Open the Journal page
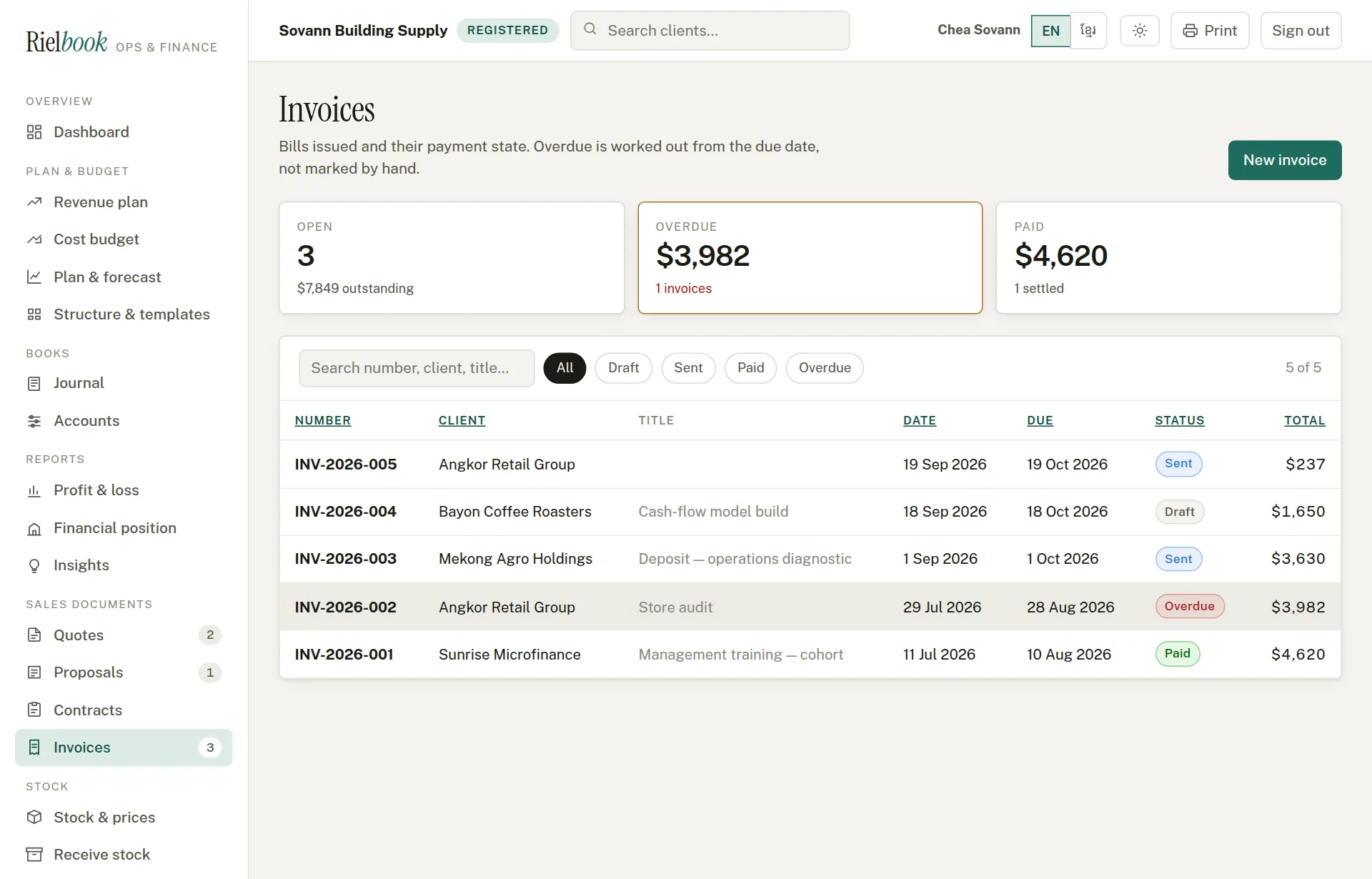Image resolution: width=1372 pixels, height=879 pixels. click(124, 384)
